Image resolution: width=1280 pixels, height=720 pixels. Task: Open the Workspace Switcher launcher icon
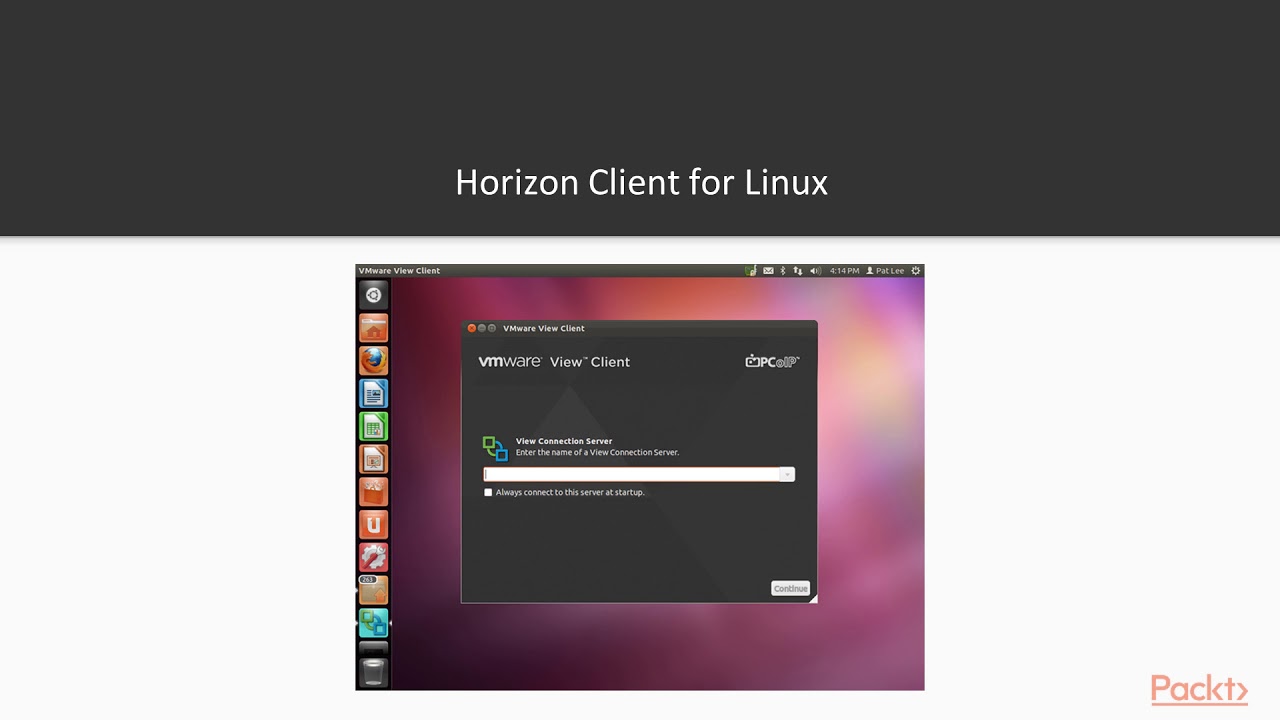pyautogui.click(x=373, y=647)
